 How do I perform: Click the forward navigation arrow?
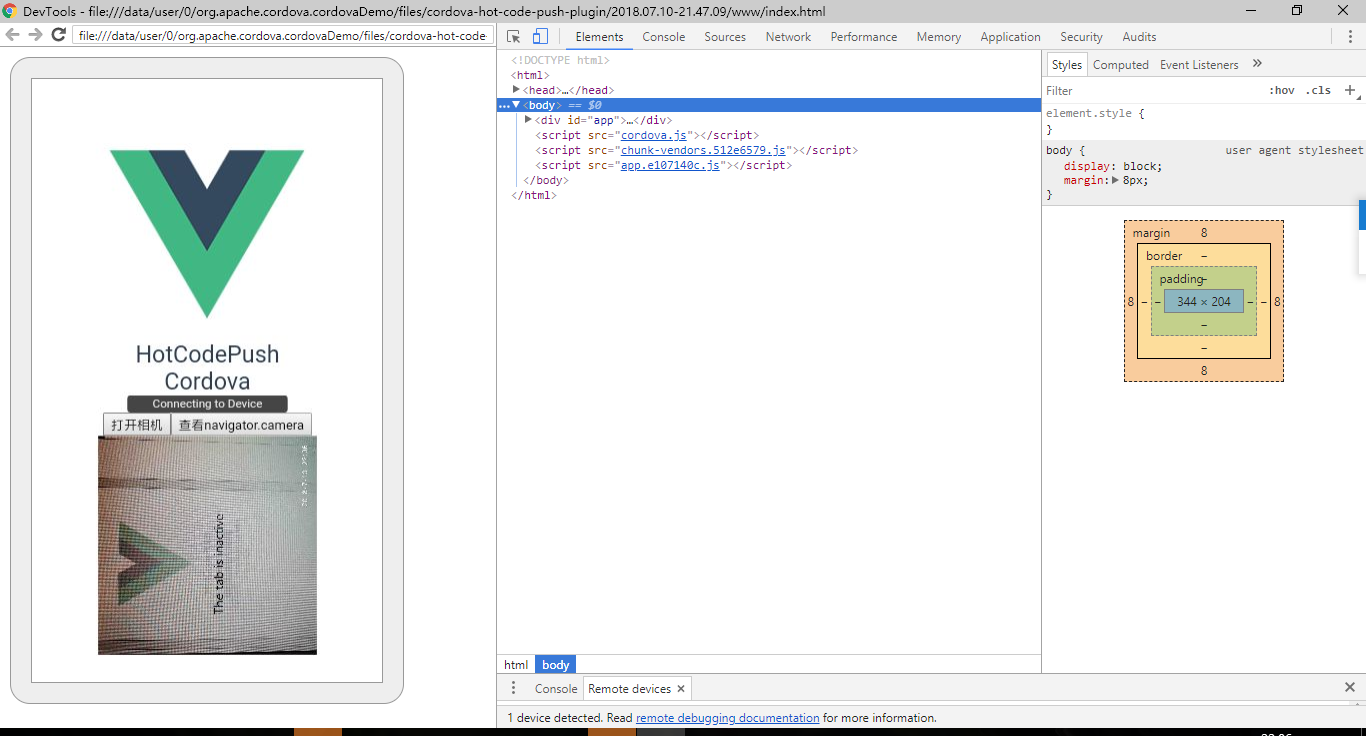(35, 35)
